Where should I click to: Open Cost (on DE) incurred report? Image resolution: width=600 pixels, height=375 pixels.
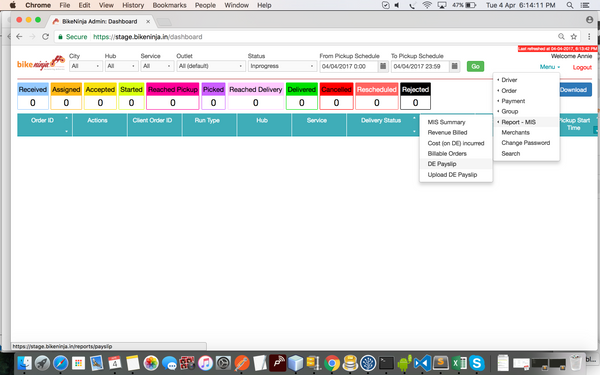pos(456,143)
